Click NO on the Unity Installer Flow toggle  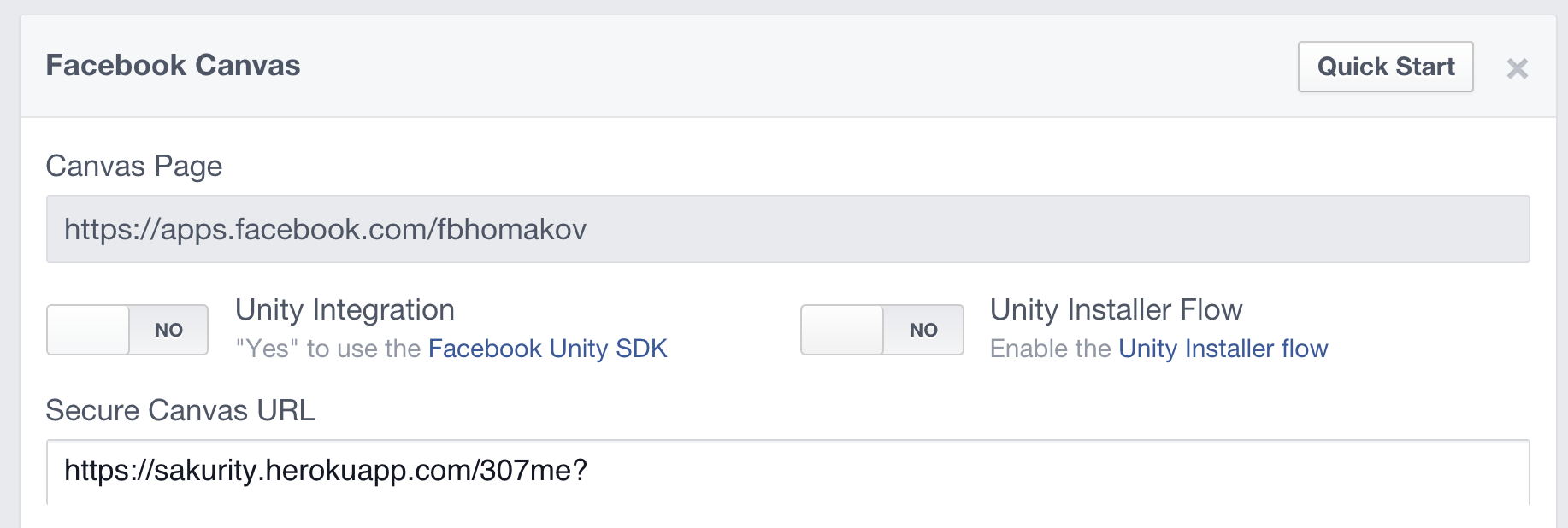click(923, 330)
